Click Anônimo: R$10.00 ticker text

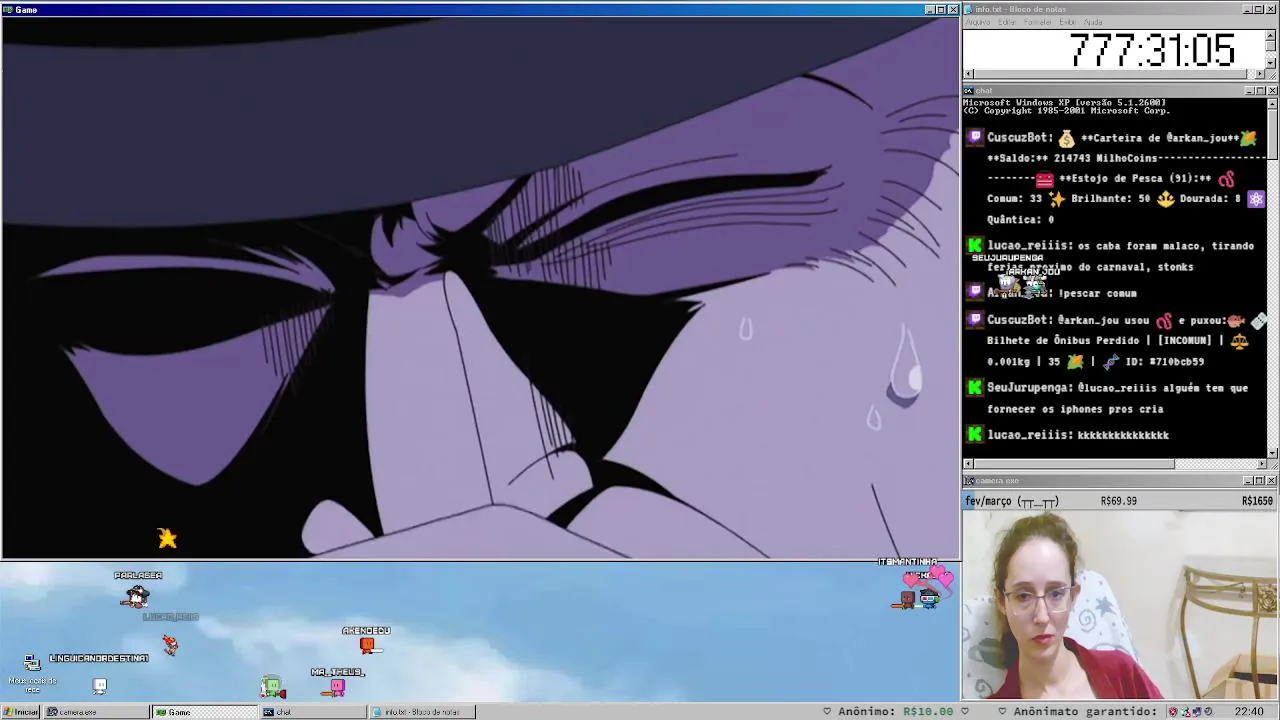pyautogui.click(x=895, y=712)
